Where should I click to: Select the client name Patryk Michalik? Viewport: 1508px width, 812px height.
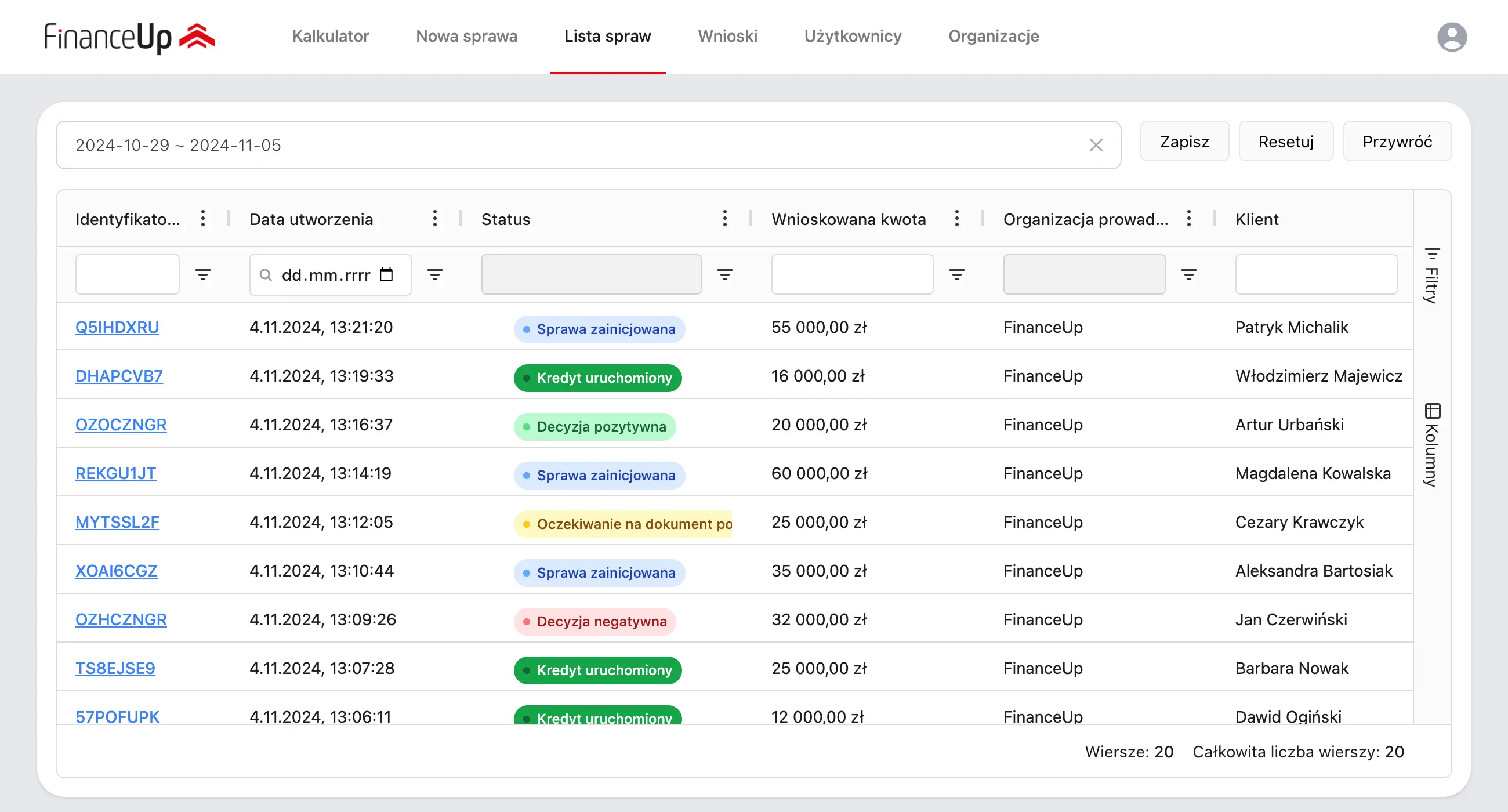pos(1292,327)
